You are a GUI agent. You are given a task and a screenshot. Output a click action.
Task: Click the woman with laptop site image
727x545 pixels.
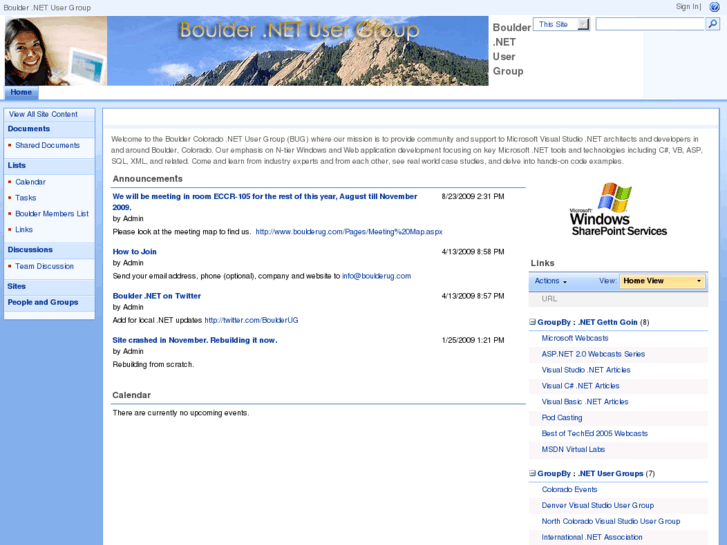55,51
